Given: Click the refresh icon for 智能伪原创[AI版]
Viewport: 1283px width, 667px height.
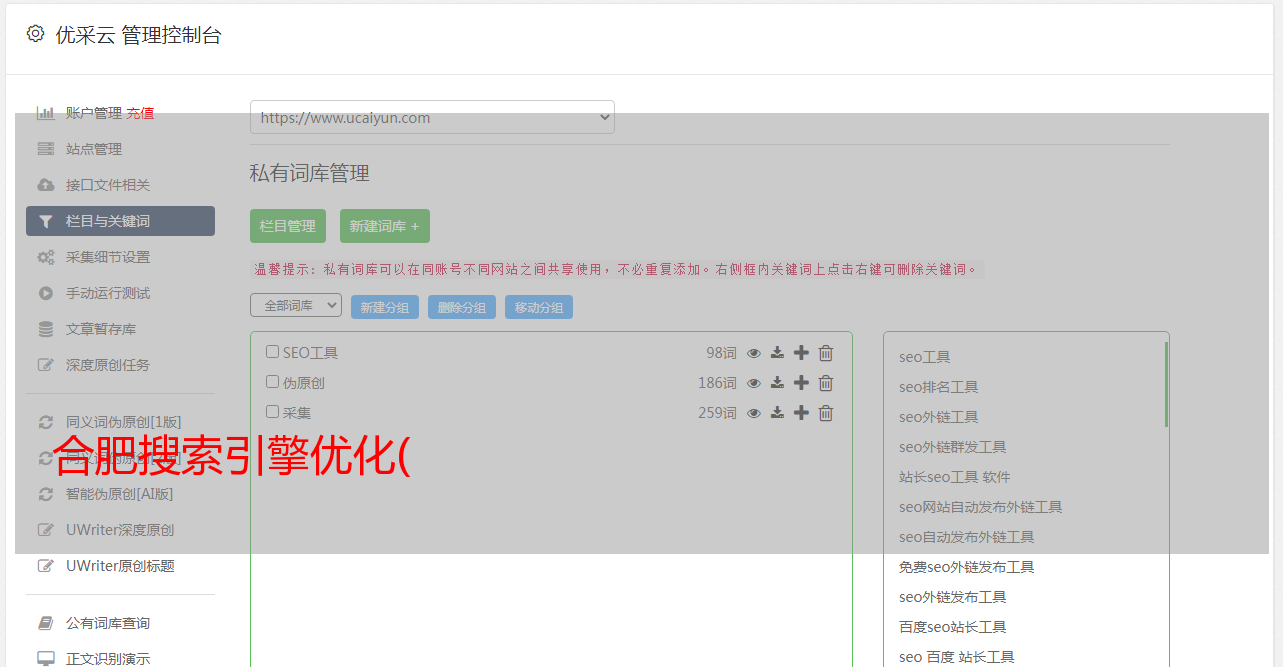Looking at the screenshot, I should pos(46,494).
